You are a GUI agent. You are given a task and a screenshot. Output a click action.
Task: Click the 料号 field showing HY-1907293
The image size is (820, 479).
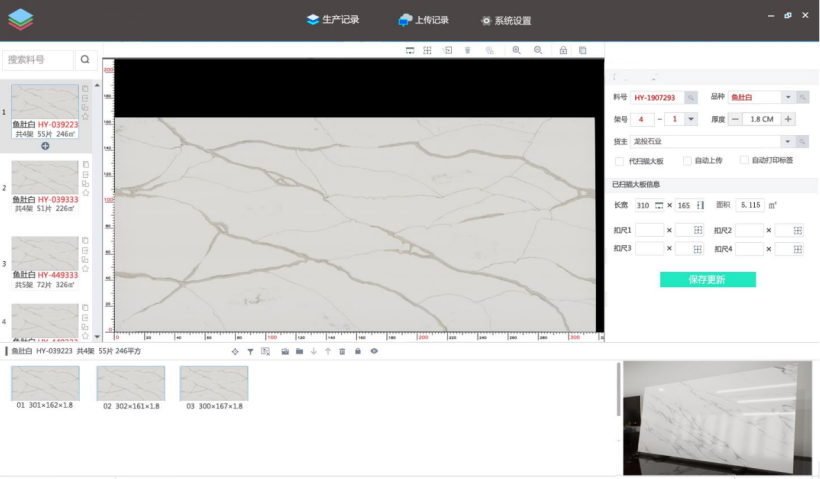click(657, 98)
